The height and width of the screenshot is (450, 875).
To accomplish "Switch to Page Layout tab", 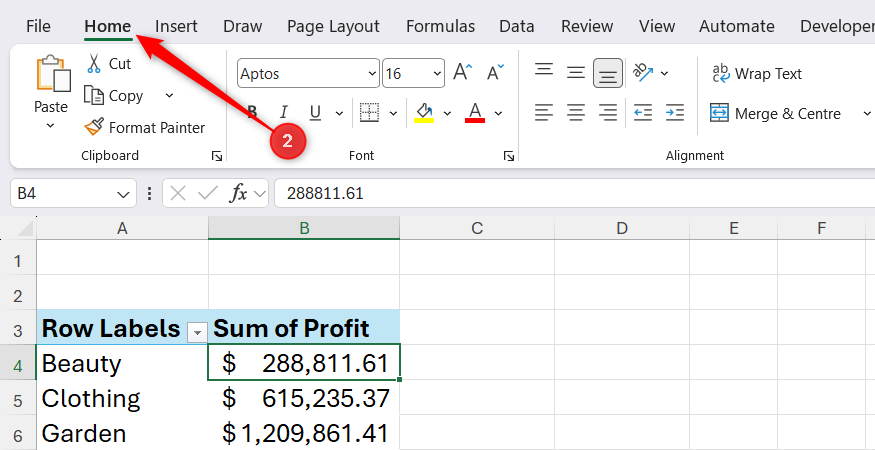I will tap(333, 26).
